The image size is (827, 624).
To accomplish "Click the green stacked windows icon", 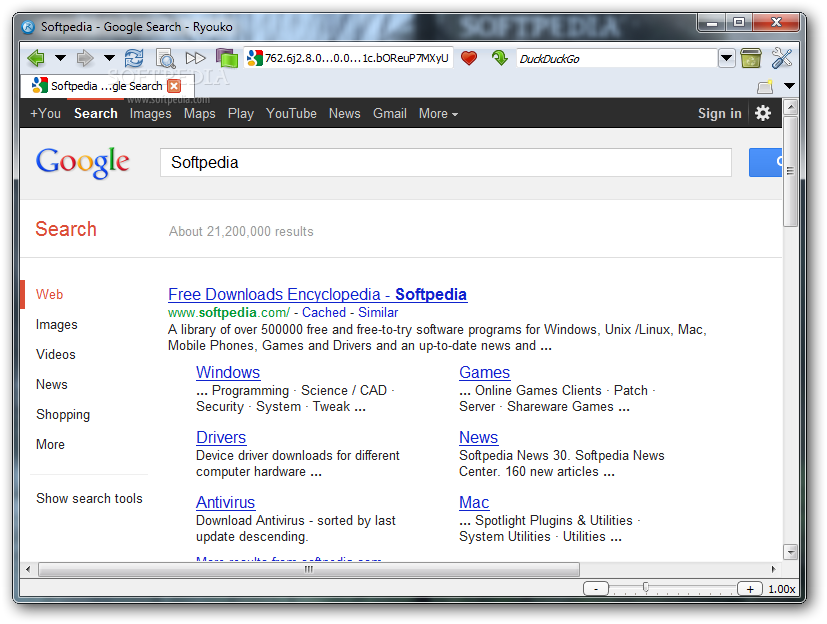I will click(x=227, y=58).
